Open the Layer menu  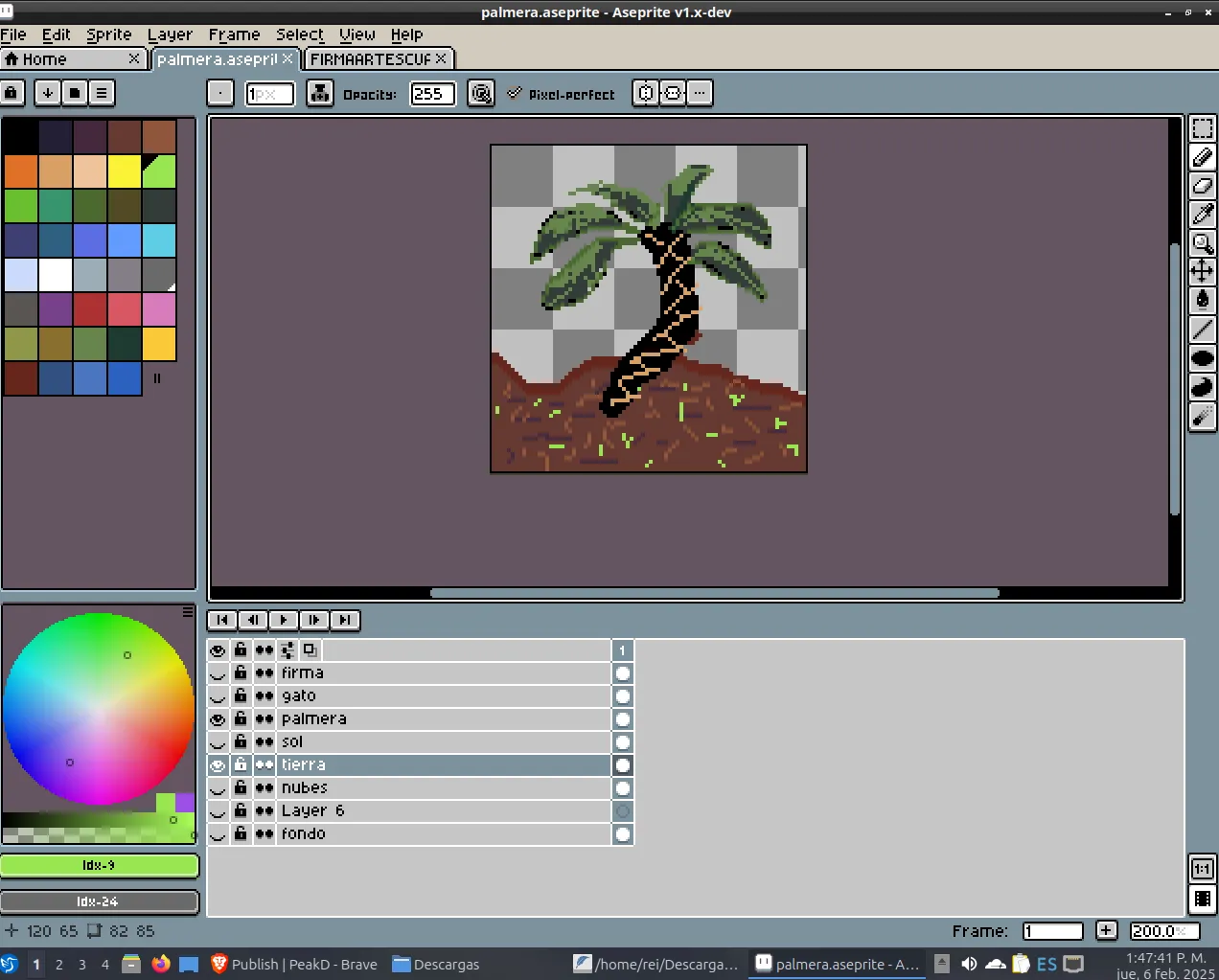click(x=170, y=34)
